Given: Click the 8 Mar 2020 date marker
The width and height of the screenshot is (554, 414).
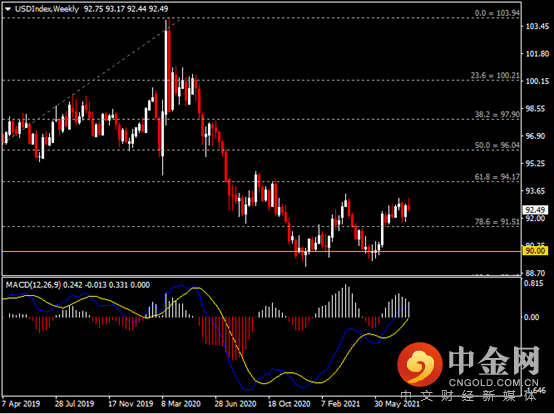Looking at the screenshot, I should [x=181, y=403].
